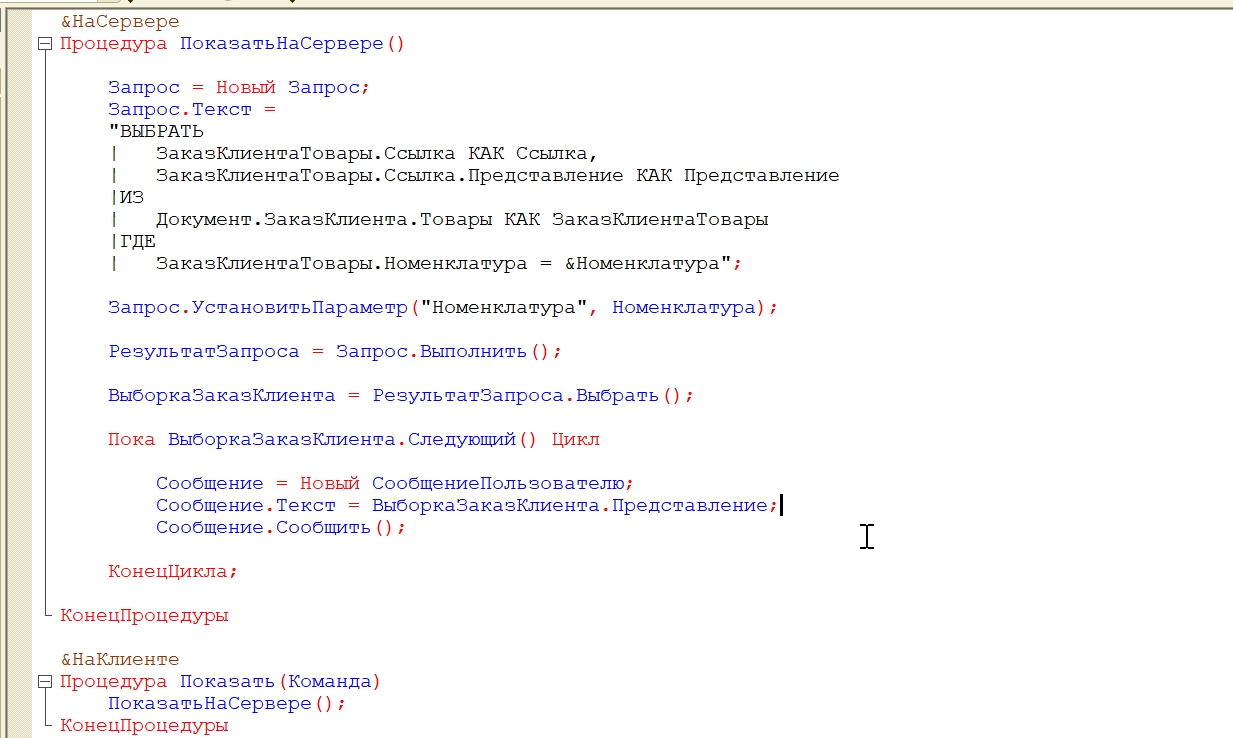Click 'ВыборкаЗаказКлиента = РезультатЗапроса.Выбрать();' line

pyautogui.click(x=401, y=395)
